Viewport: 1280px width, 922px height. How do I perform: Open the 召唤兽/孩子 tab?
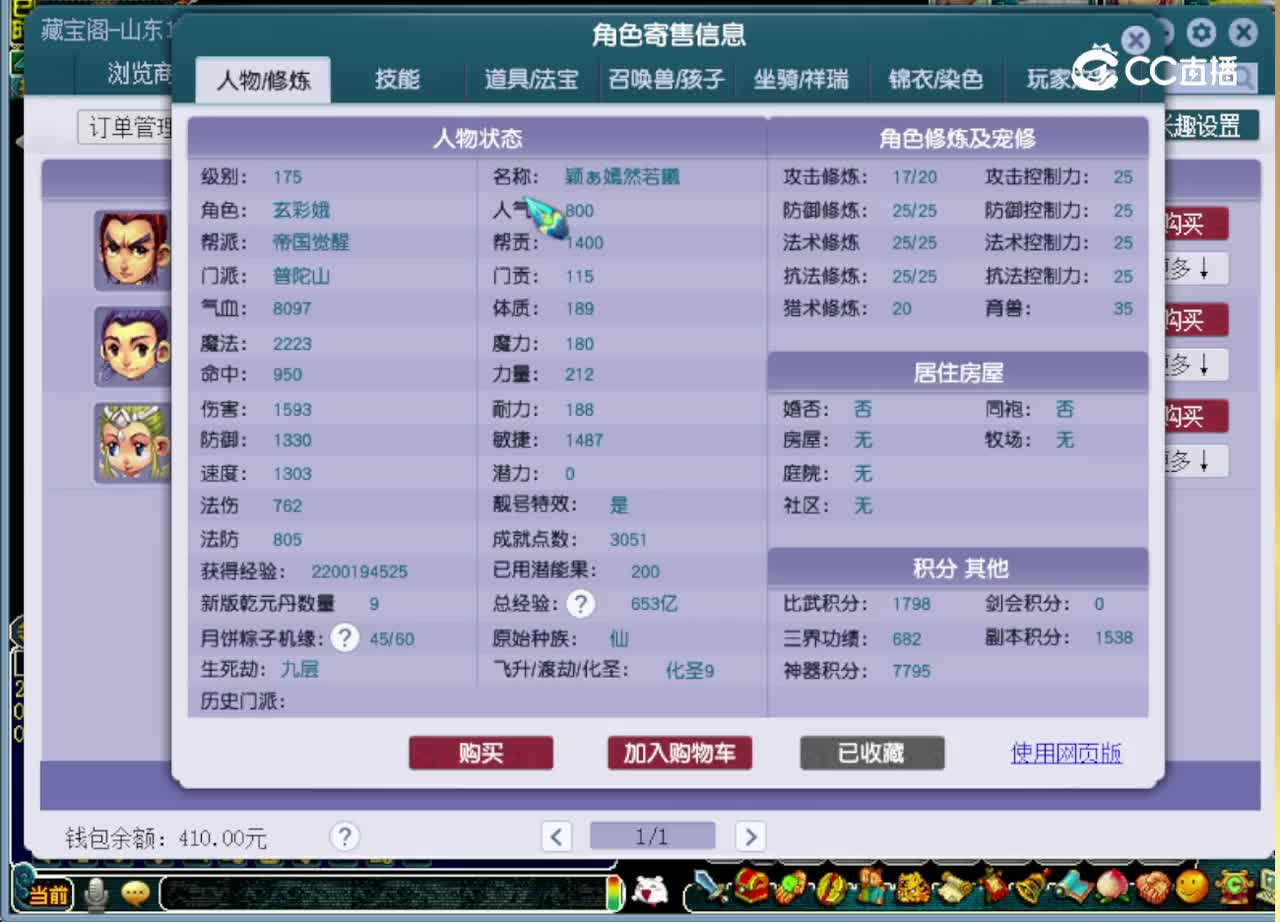point(666,80)
